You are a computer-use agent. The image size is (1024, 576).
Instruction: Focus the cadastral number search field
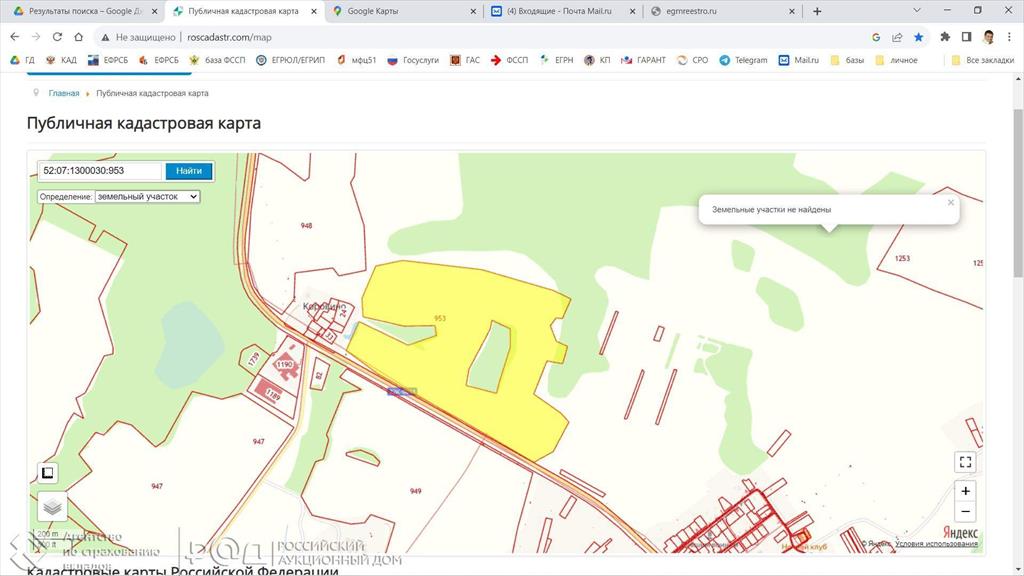pos(99,171)
